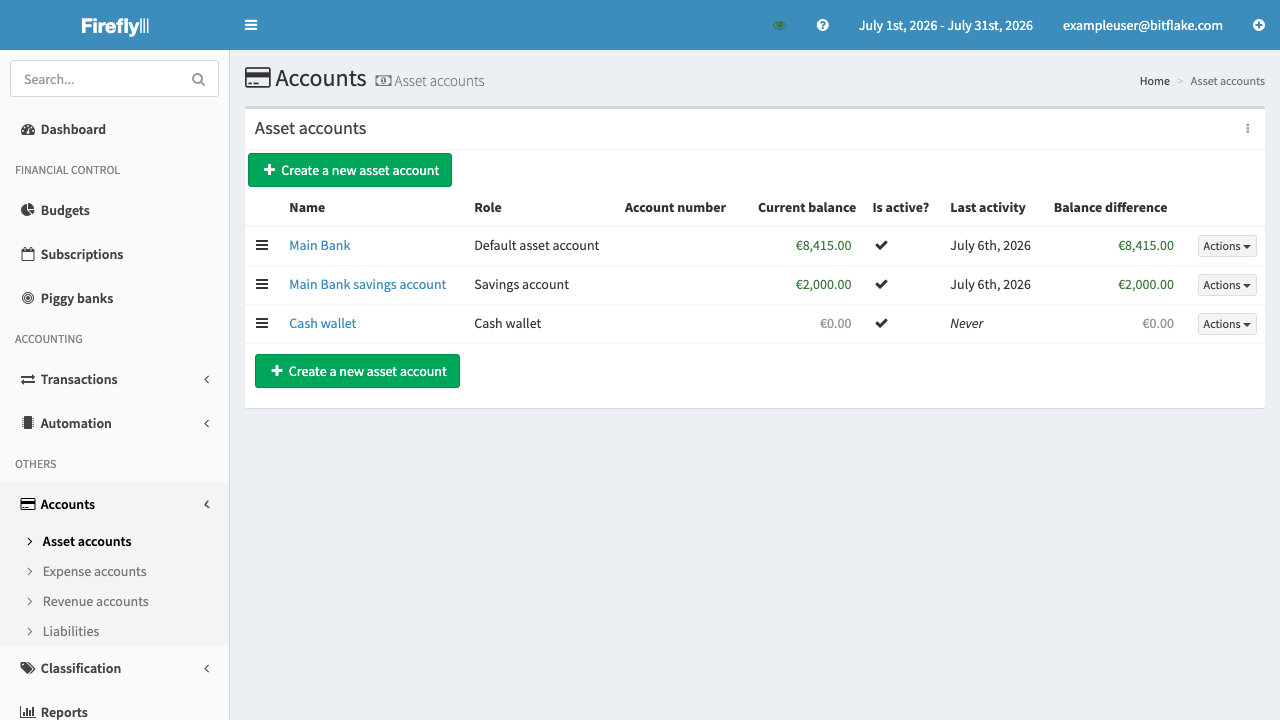Image resolution: width=1280 pixels, height=720 pixels.
Task: Click the active checkmark for Main Bank
Action: coord(881,245)
